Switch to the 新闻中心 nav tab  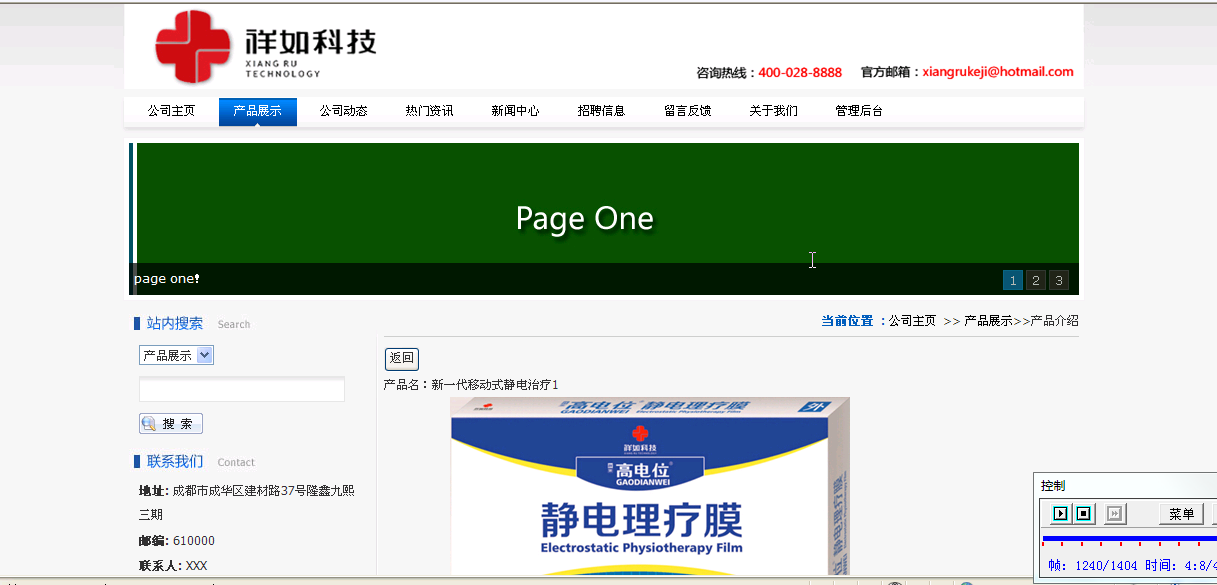pyautogui.click(x=515, y=111)
